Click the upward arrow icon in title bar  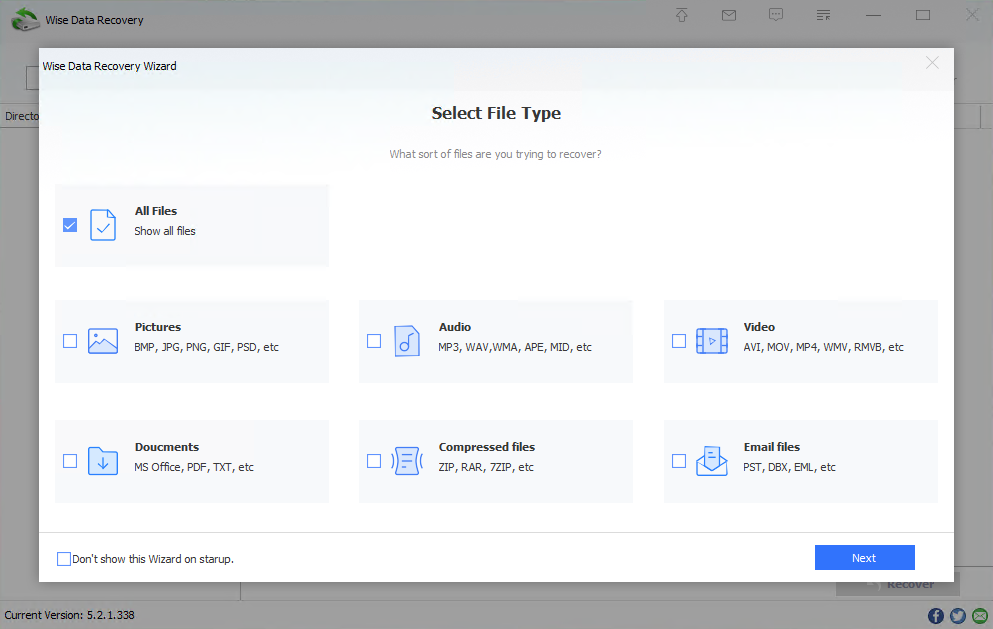tap(681, 15)
